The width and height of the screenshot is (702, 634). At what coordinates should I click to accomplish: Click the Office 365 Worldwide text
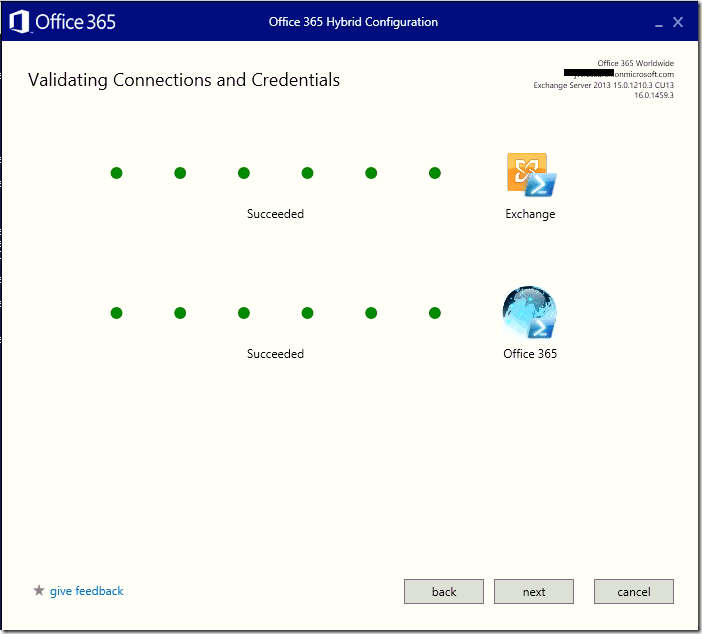pos(635,63)
